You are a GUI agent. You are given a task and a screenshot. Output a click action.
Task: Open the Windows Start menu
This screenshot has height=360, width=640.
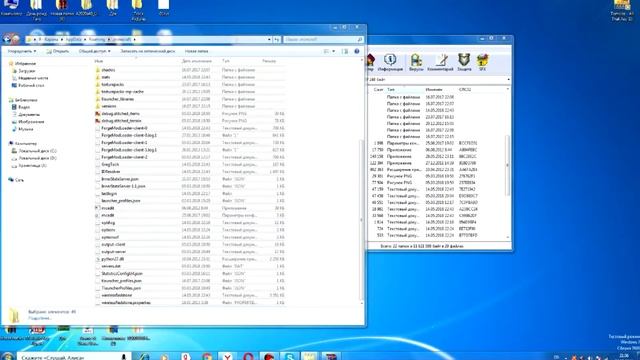(x=8, y=356)
